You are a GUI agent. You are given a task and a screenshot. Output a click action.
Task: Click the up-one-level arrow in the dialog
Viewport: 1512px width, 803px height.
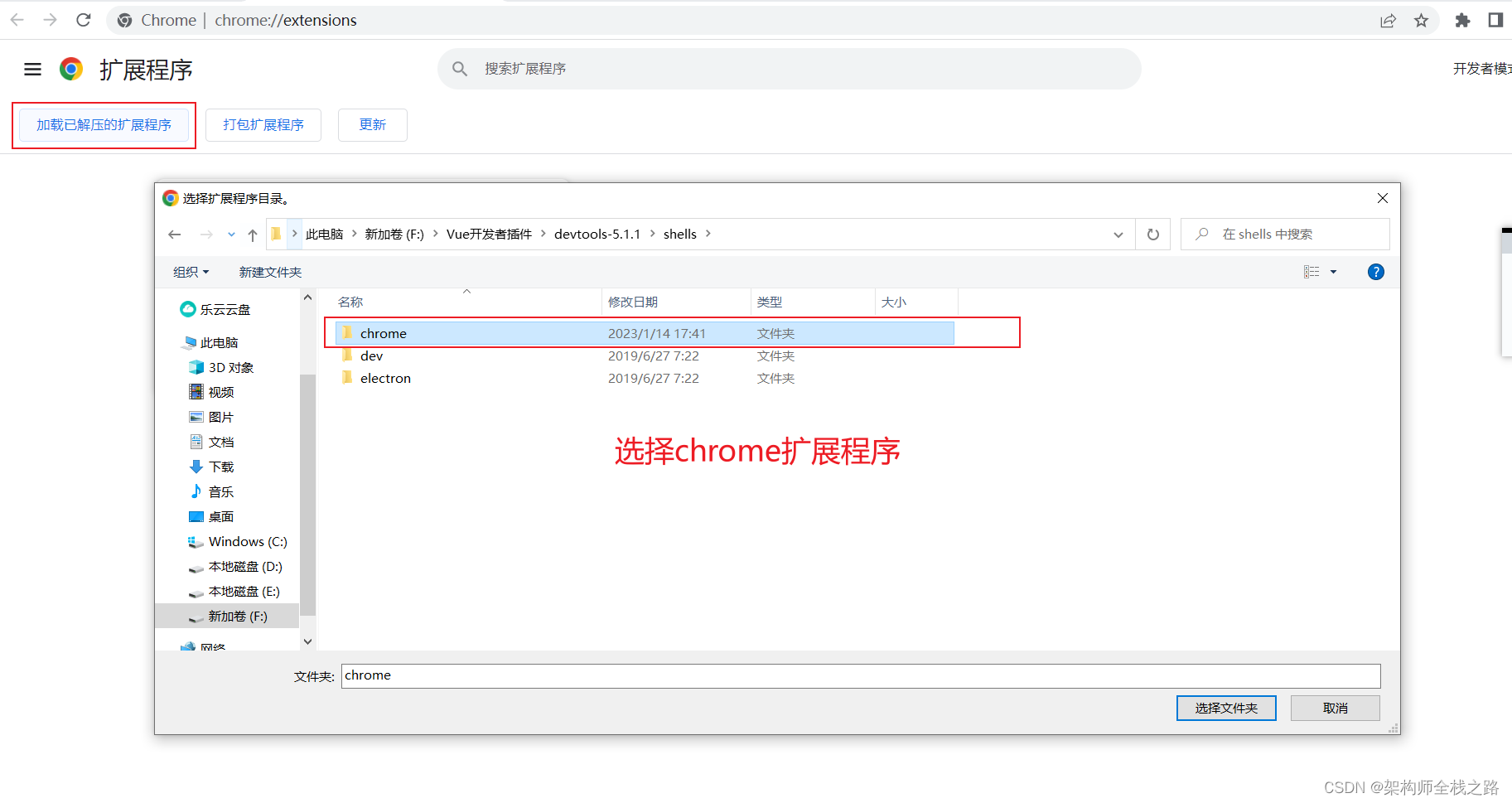(x=253, y=234)
